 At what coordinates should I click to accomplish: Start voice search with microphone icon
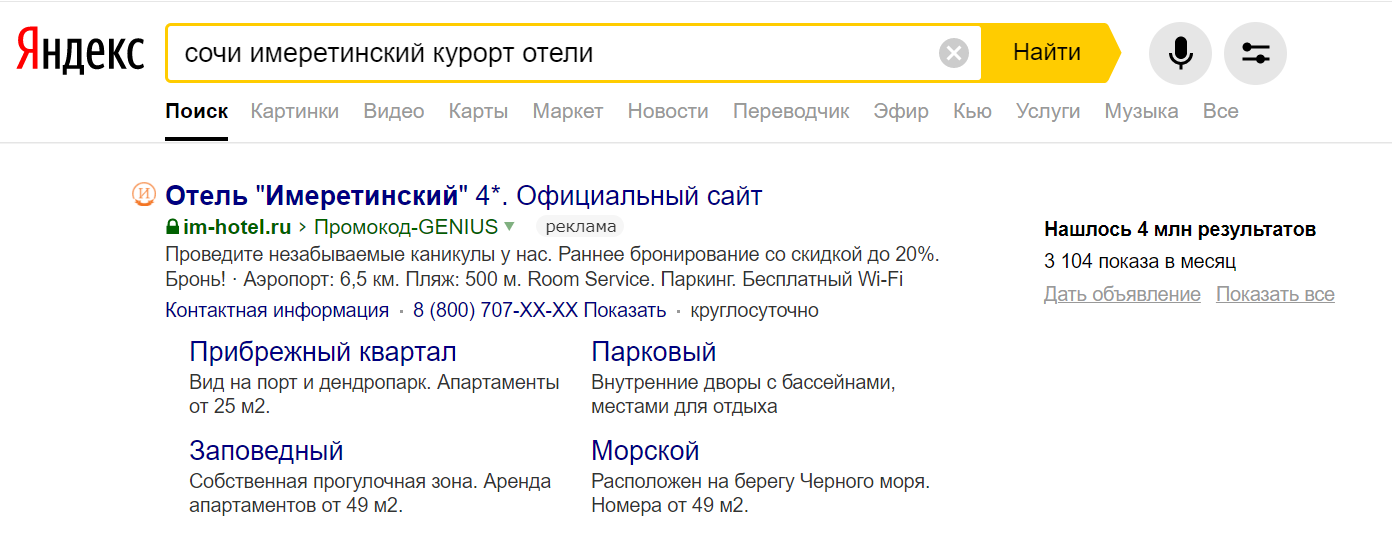[1180, 53]
